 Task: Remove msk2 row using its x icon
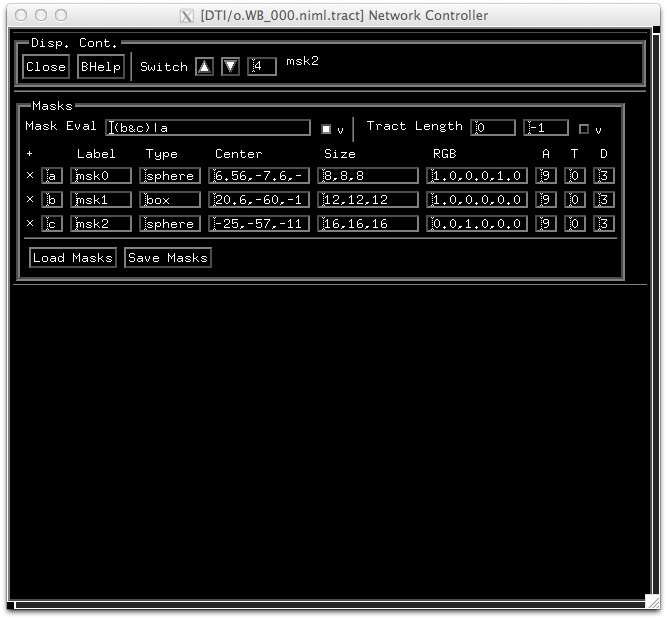tap(29, 223)
